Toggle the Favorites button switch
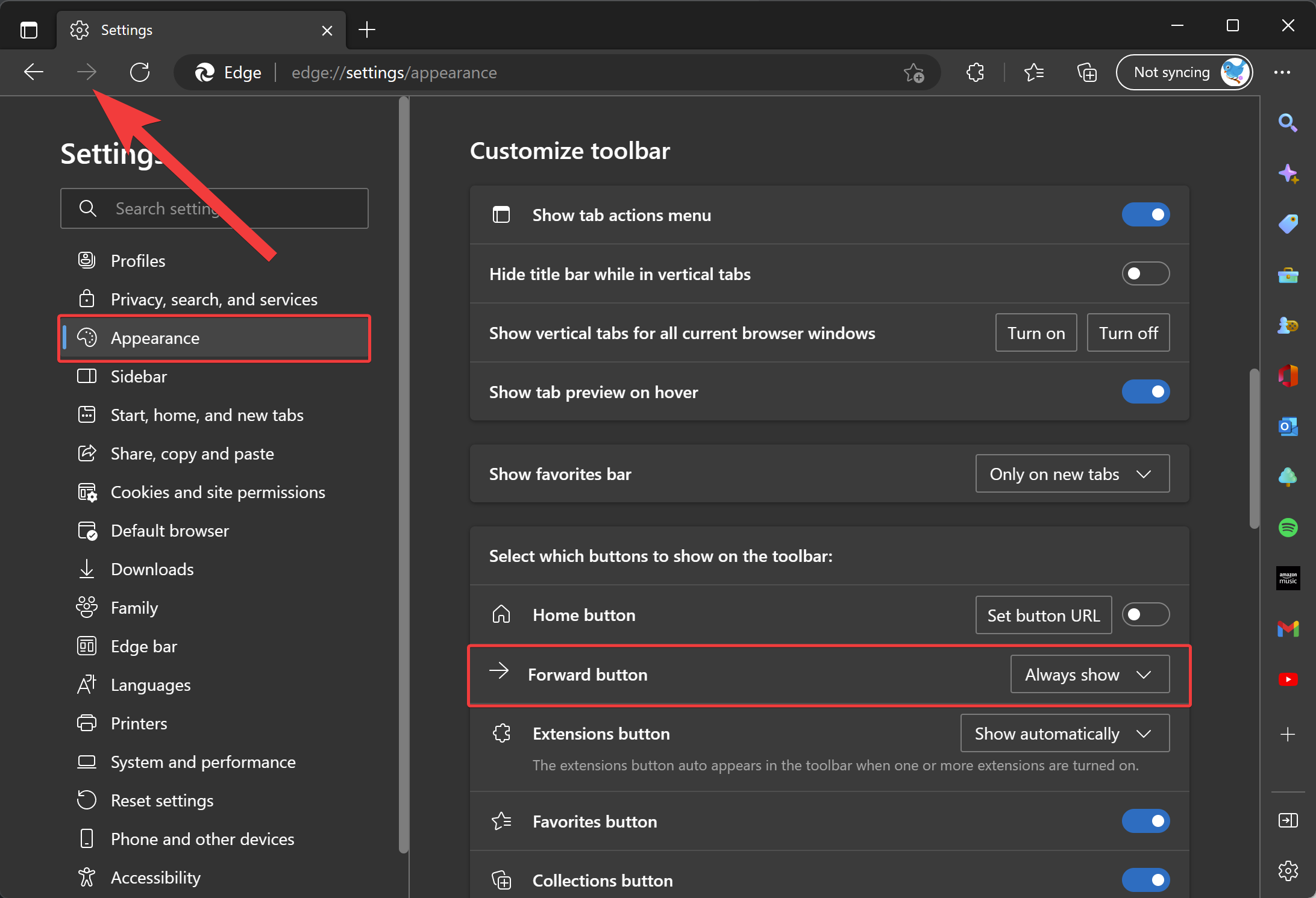The height and width of the screenshot is (898, 1316). (1145, 821)
